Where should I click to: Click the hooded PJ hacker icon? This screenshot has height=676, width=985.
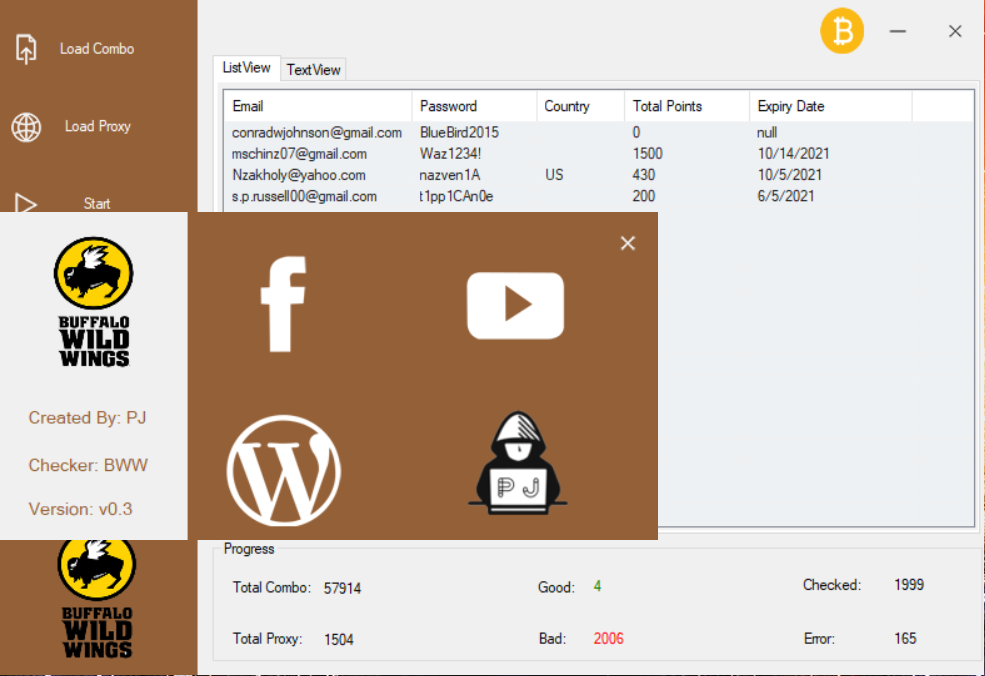[x=517, y=463]
